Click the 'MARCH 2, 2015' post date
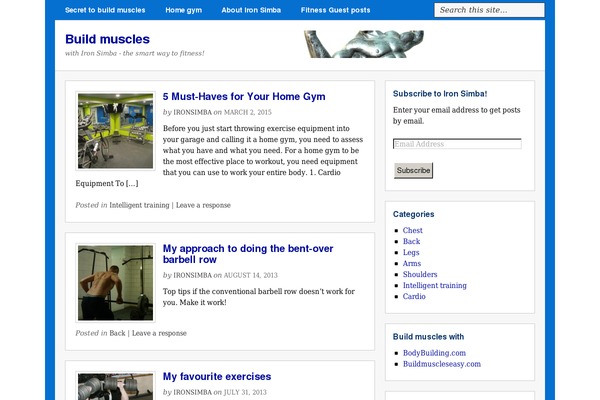This screenshot has width=600, height=400. tap(247, 112)
